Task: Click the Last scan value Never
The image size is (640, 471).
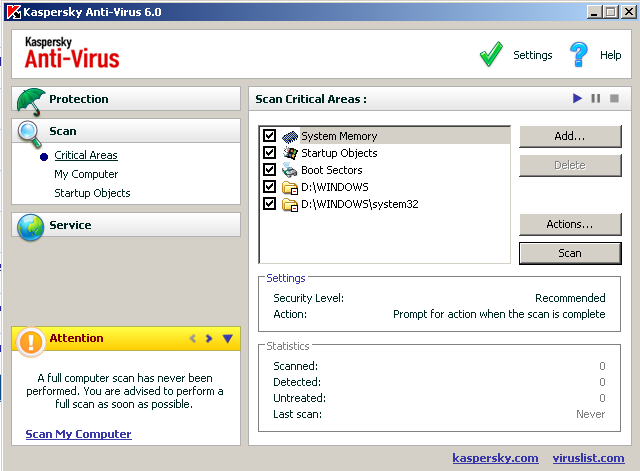Action: (591, 414)
